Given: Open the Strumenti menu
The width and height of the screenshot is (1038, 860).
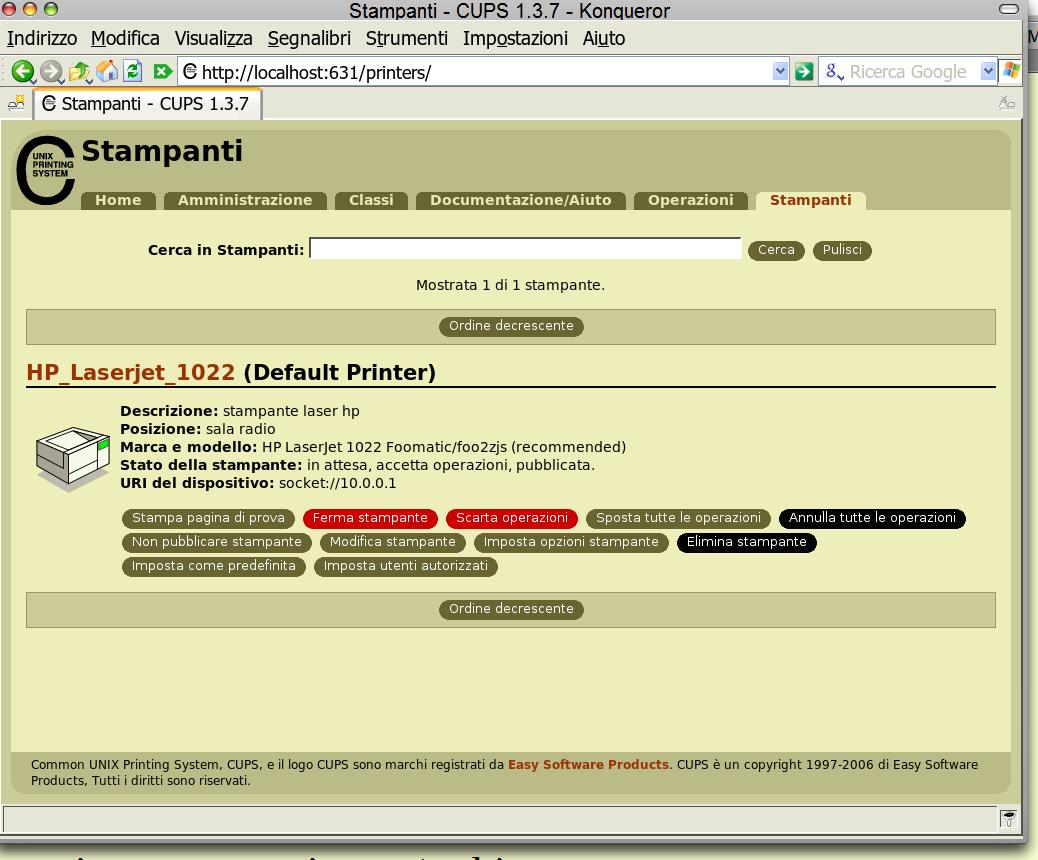Looking at the screenshot, I should tap(406, 38).
